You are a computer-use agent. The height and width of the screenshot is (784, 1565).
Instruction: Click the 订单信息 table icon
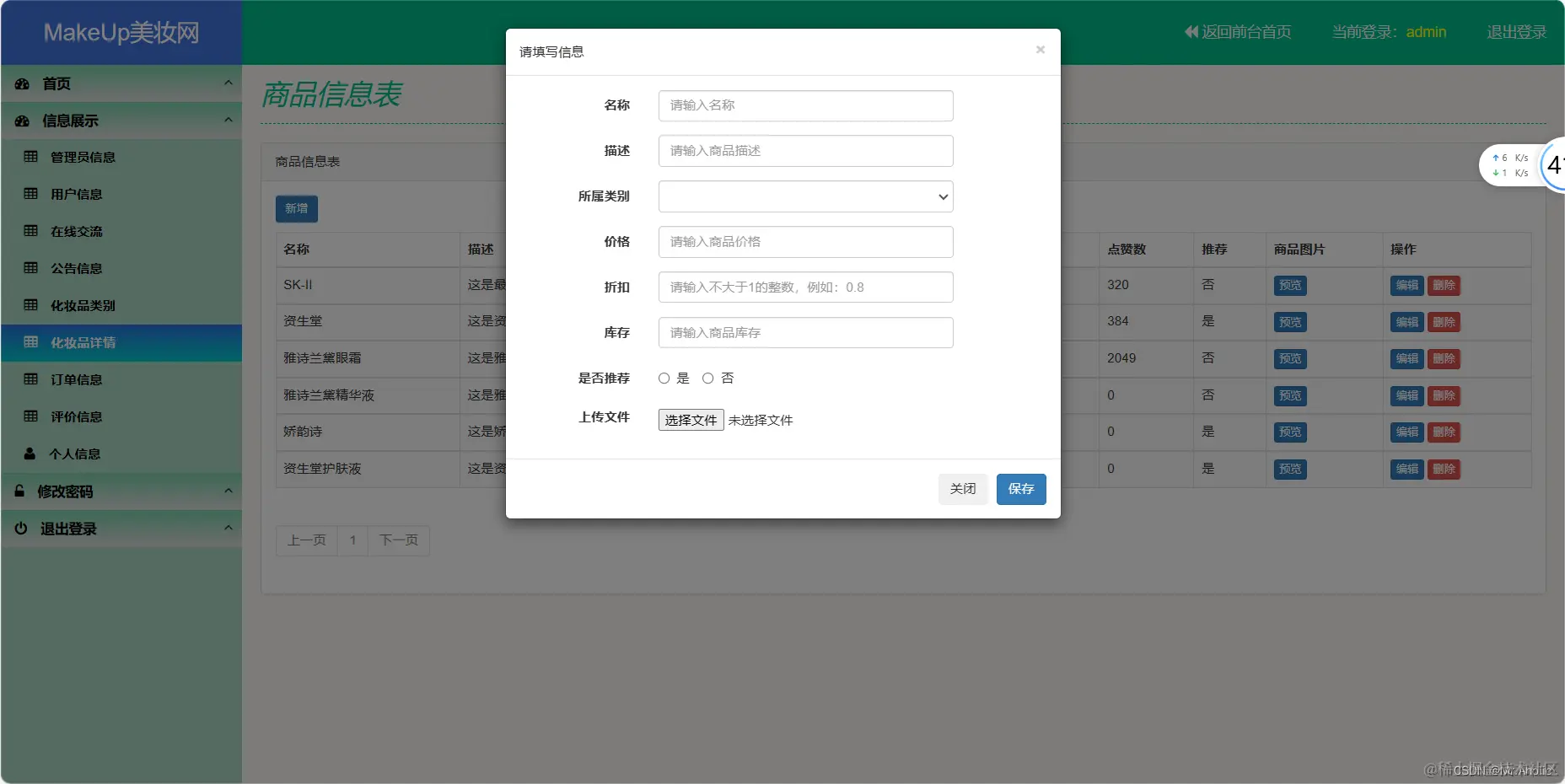tap(30, 379)
